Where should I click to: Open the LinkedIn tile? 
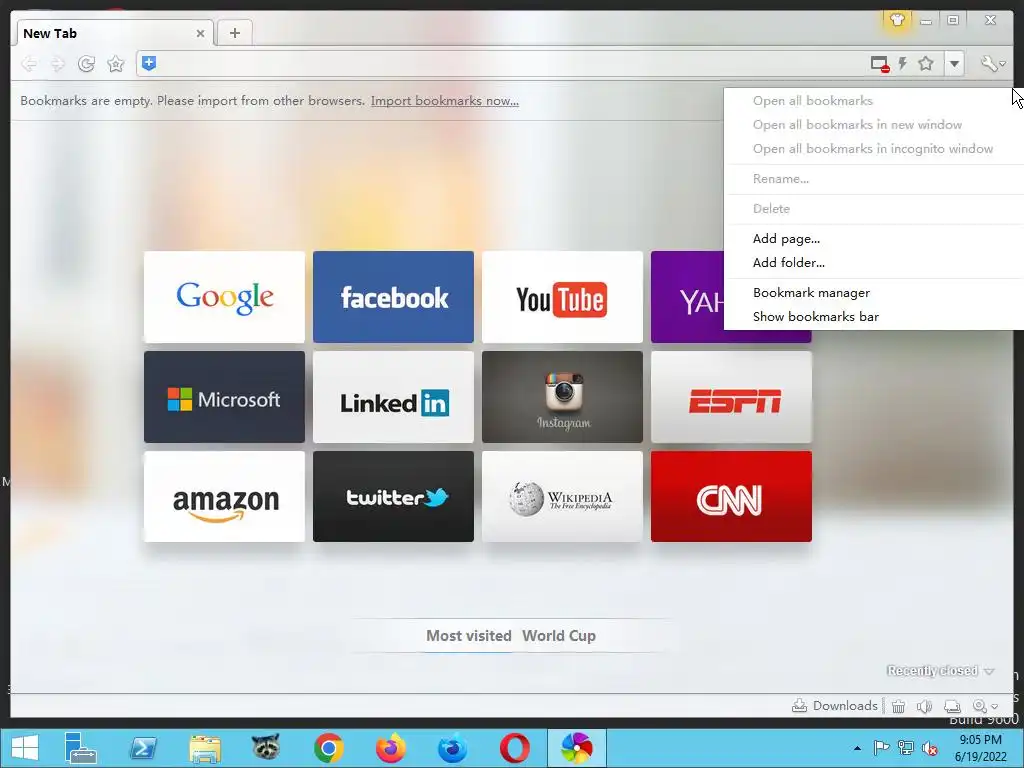393,397
